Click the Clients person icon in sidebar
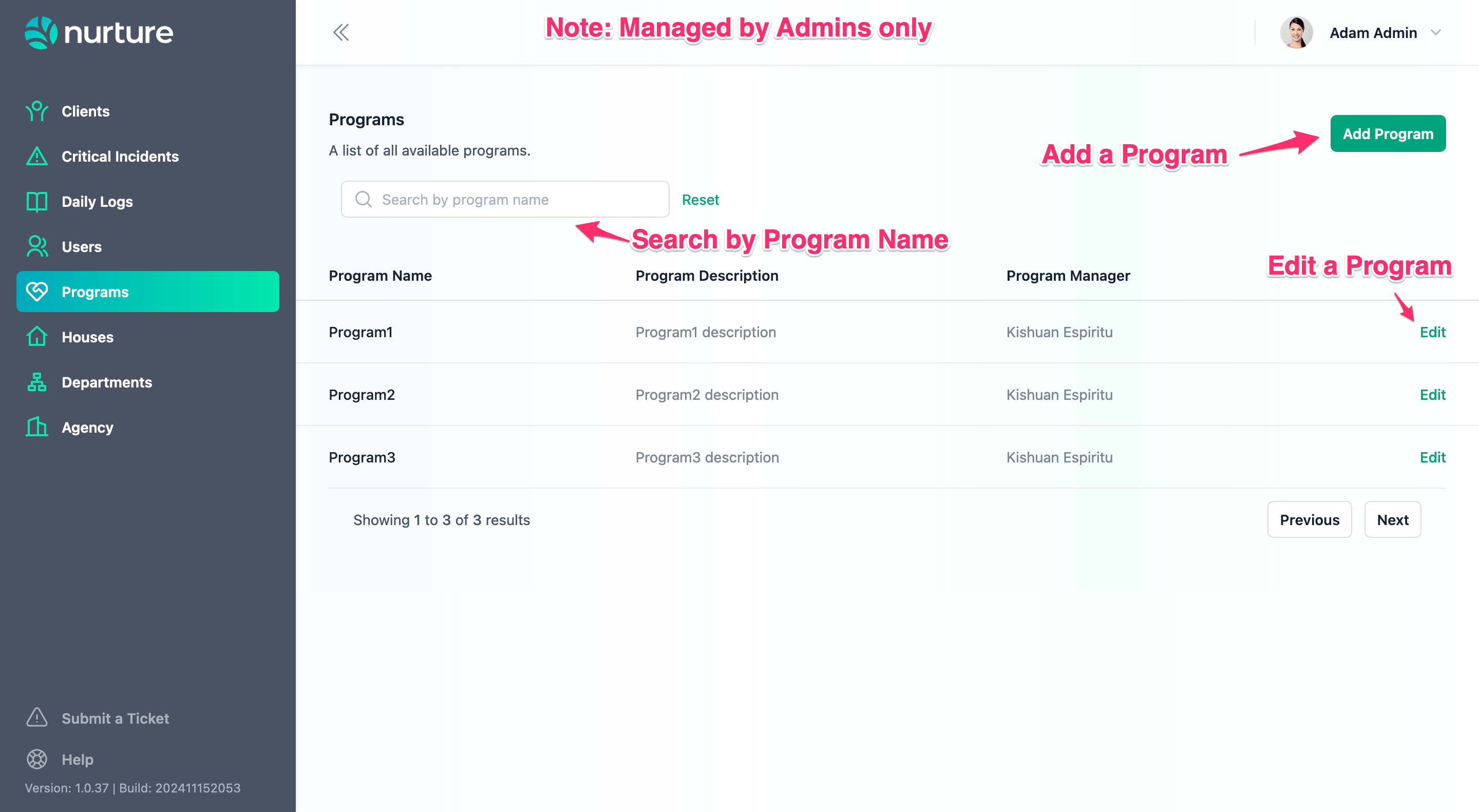Image resolution: width=1479 pixels, height=812 pixels. (37, 111)
